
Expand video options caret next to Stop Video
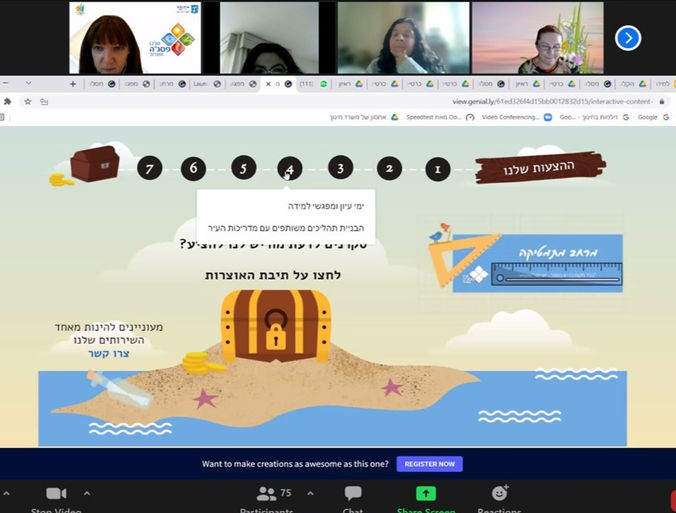coord(87,493)
